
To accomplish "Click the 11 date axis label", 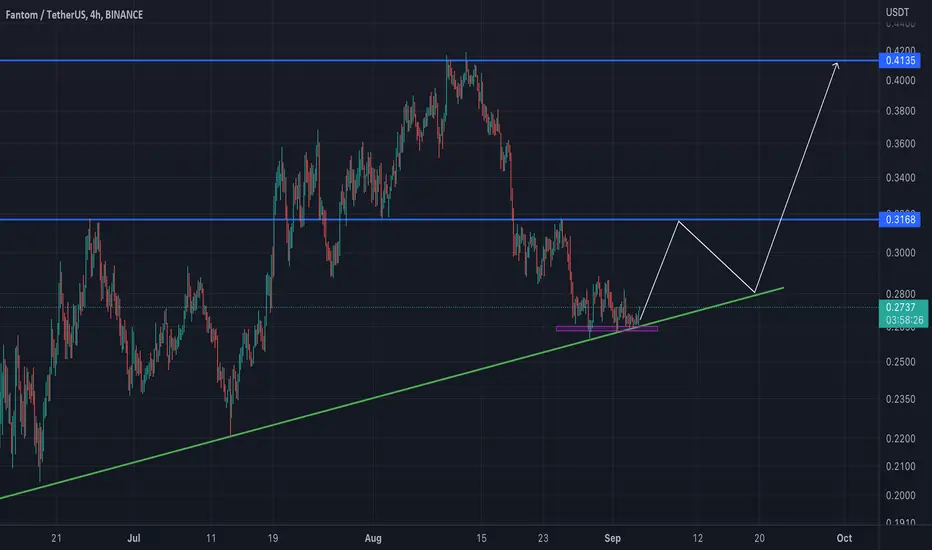I will [211, 538].
